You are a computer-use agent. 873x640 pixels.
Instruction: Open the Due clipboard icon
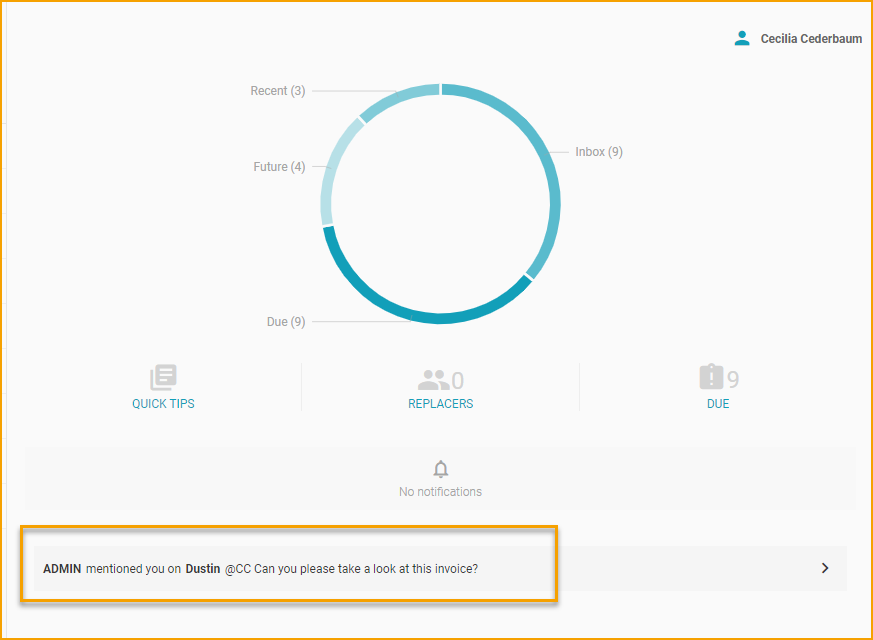tap(712, 377)
